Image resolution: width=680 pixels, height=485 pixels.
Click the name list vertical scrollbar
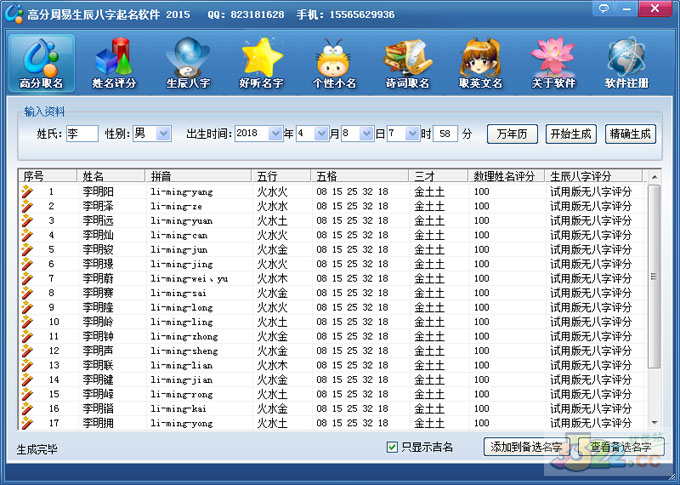(x=655, y=300)
